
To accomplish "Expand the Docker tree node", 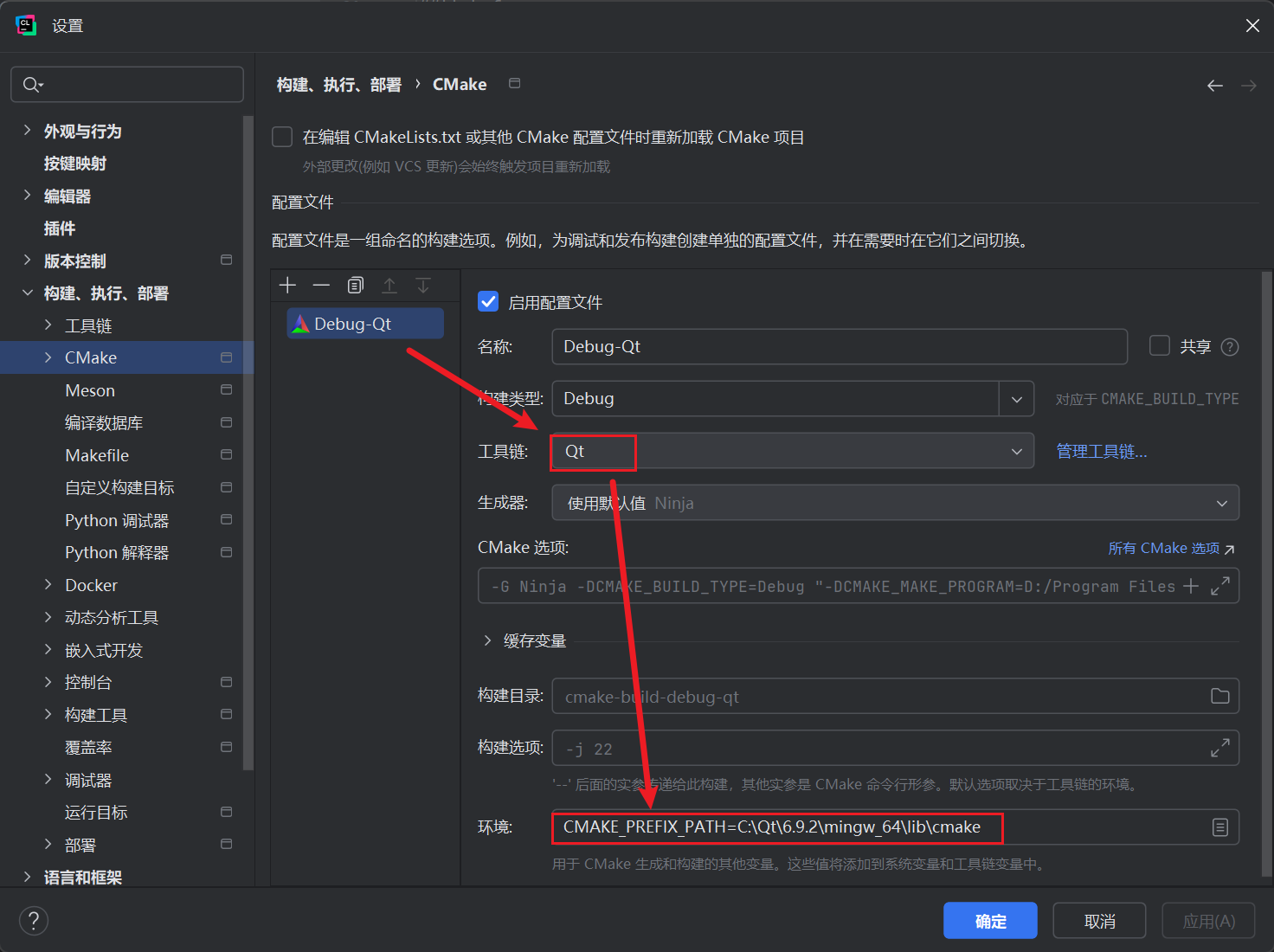I will 48,585.
